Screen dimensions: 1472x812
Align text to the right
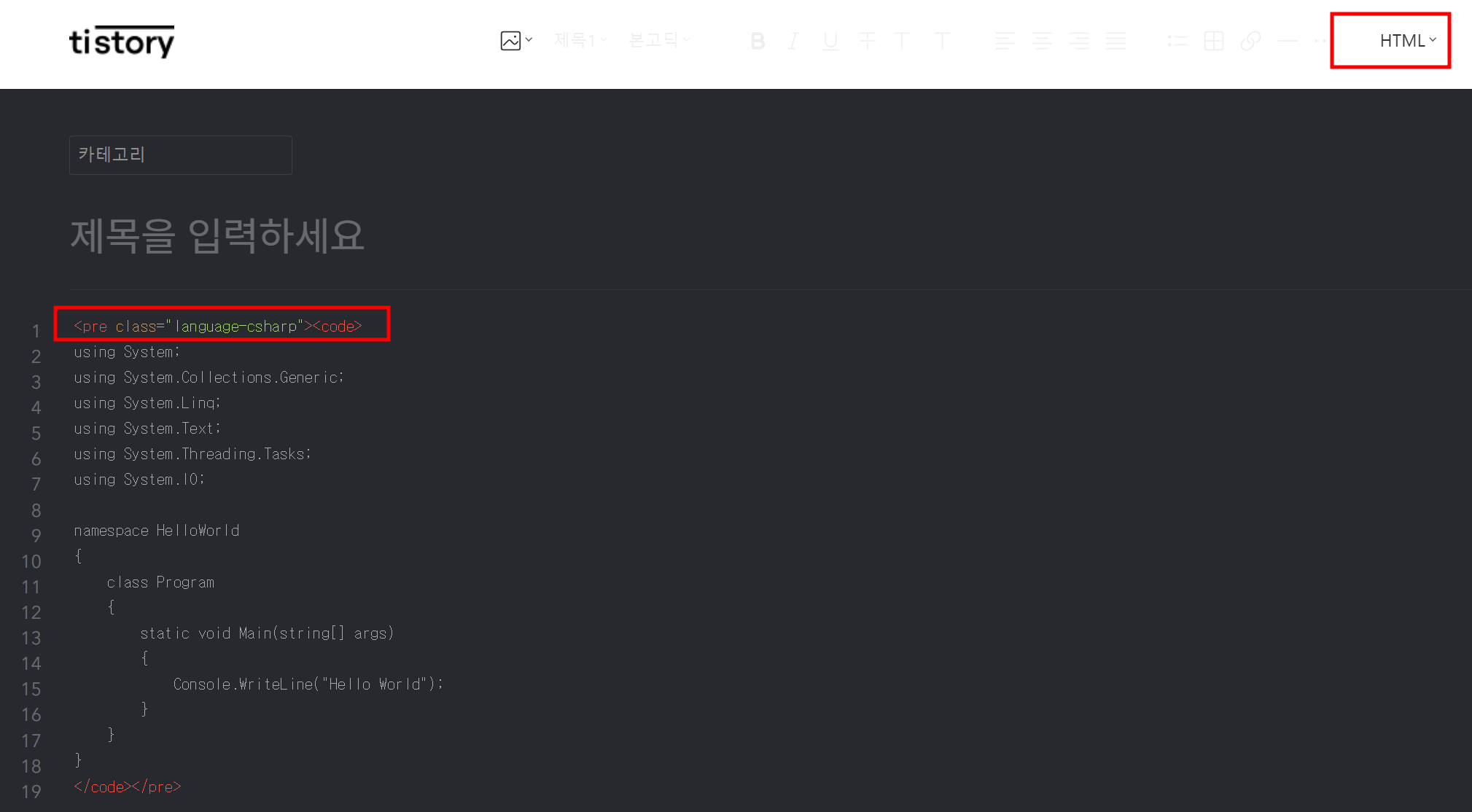(1079, 41)
